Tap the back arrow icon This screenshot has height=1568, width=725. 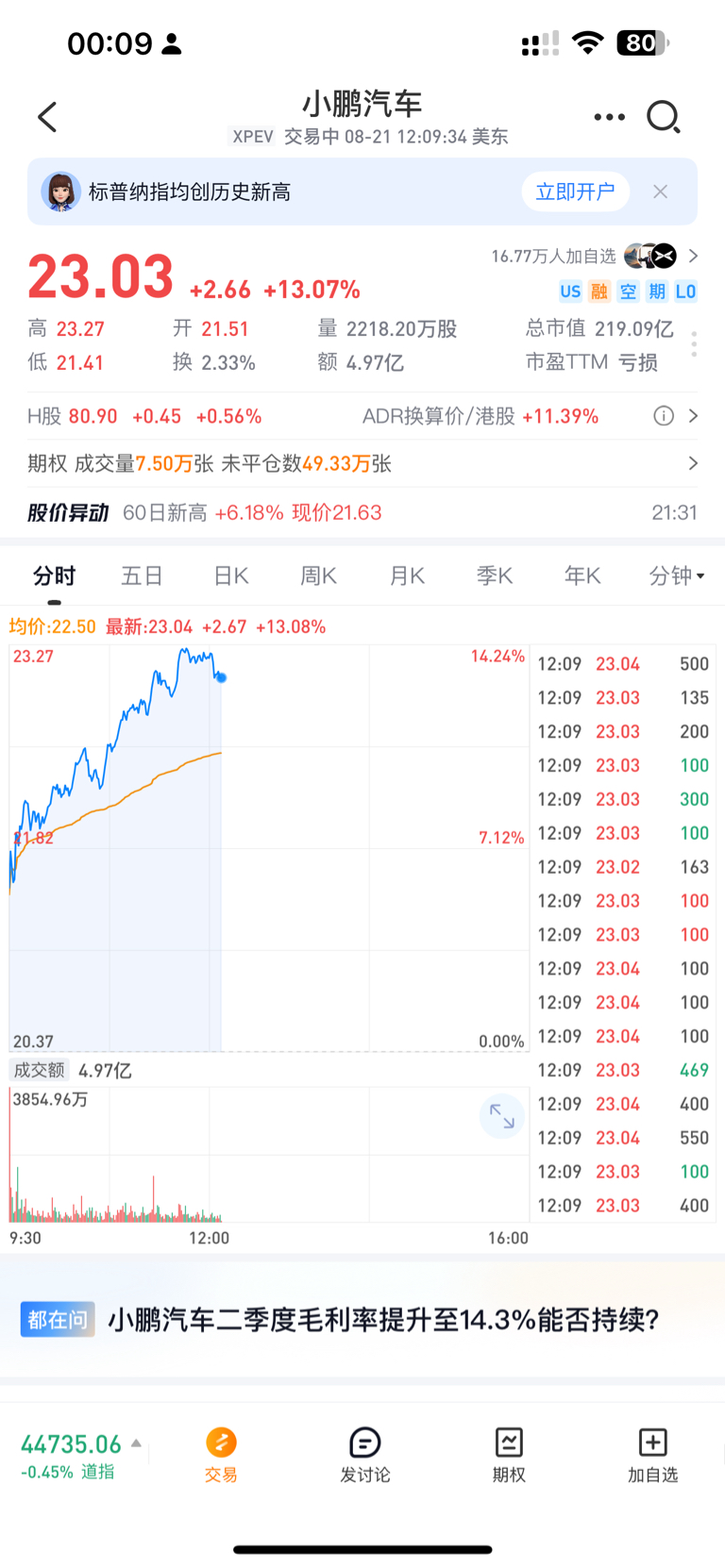(x=47, y=117)
